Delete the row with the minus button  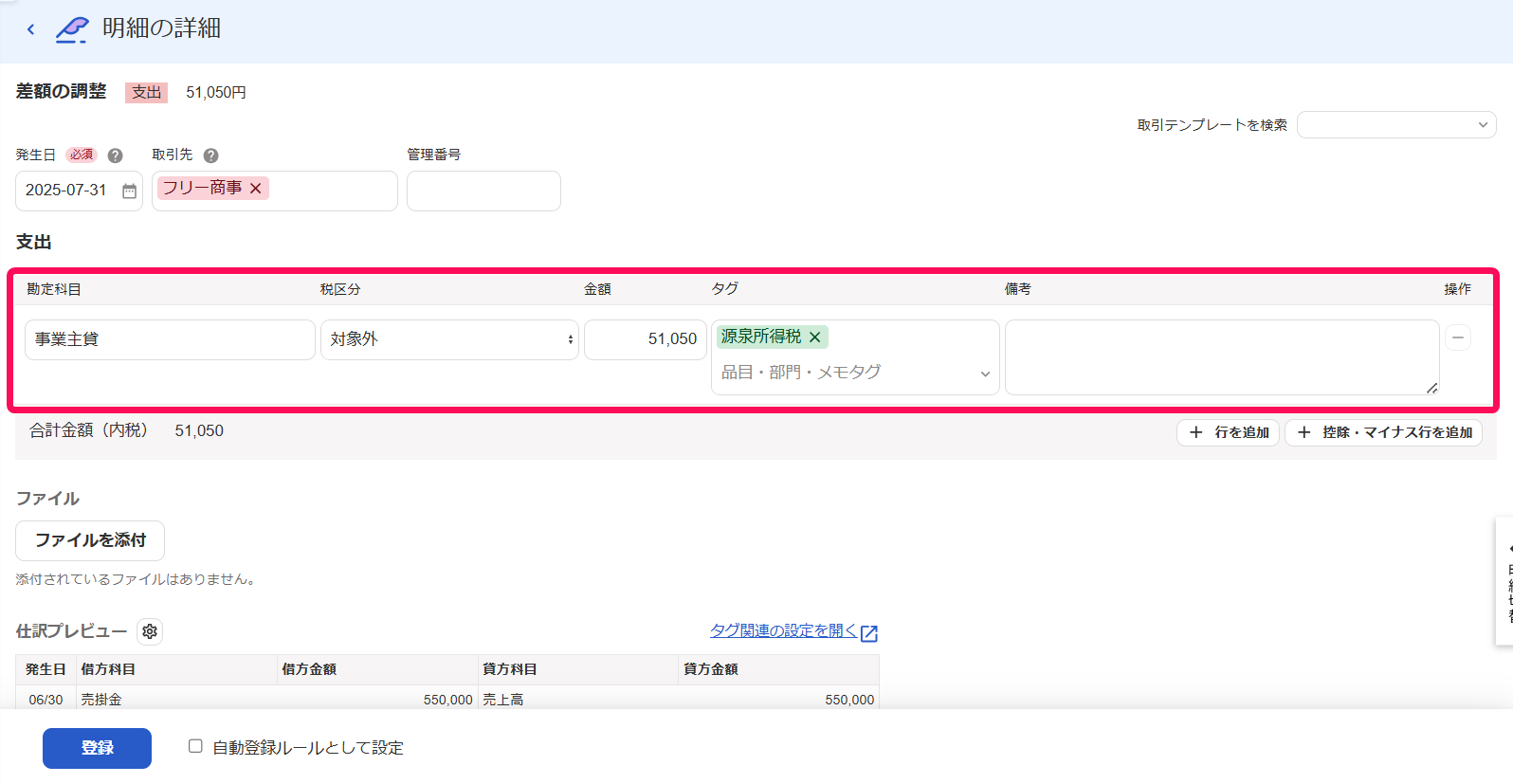coord(1458,337)
